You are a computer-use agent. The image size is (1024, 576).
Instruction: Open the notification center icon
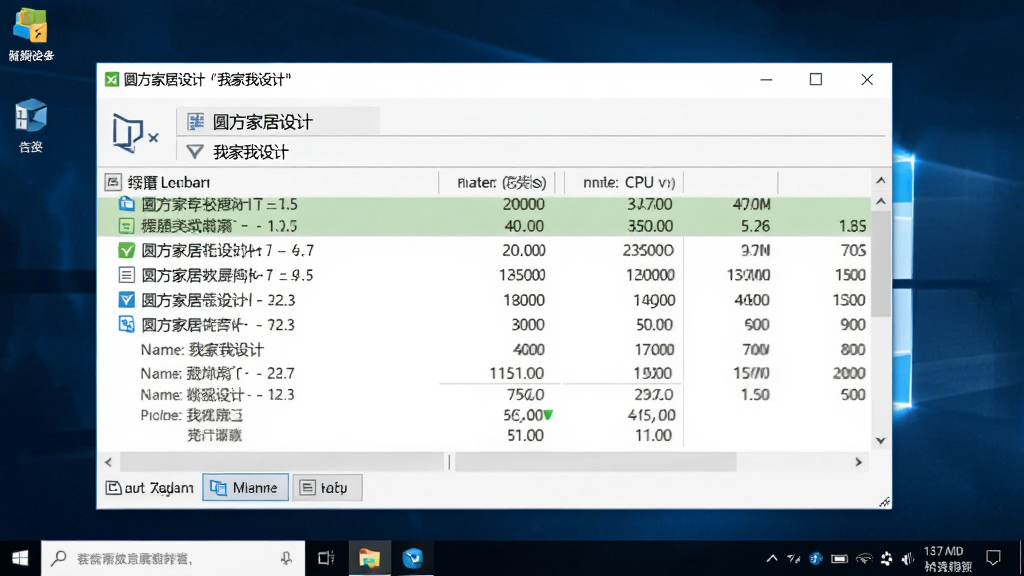pos(993,558)
